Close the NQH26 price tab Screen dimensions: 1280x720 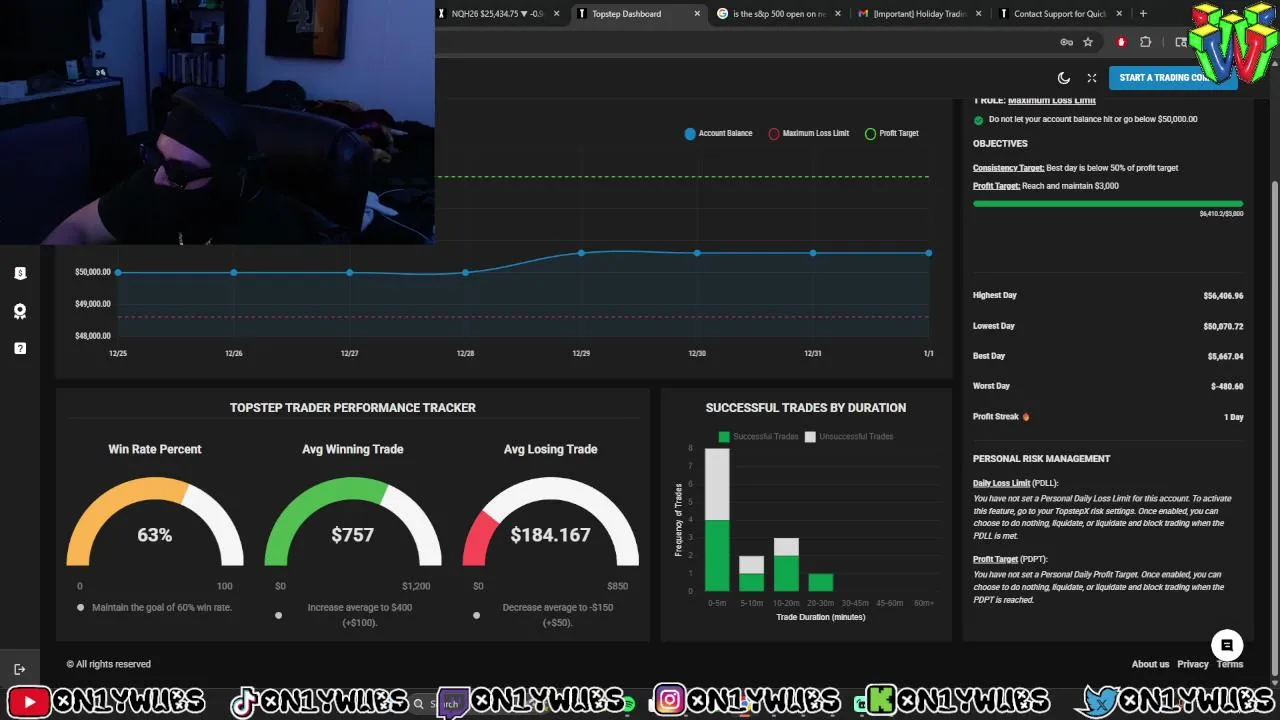click(x=556, y=14)
